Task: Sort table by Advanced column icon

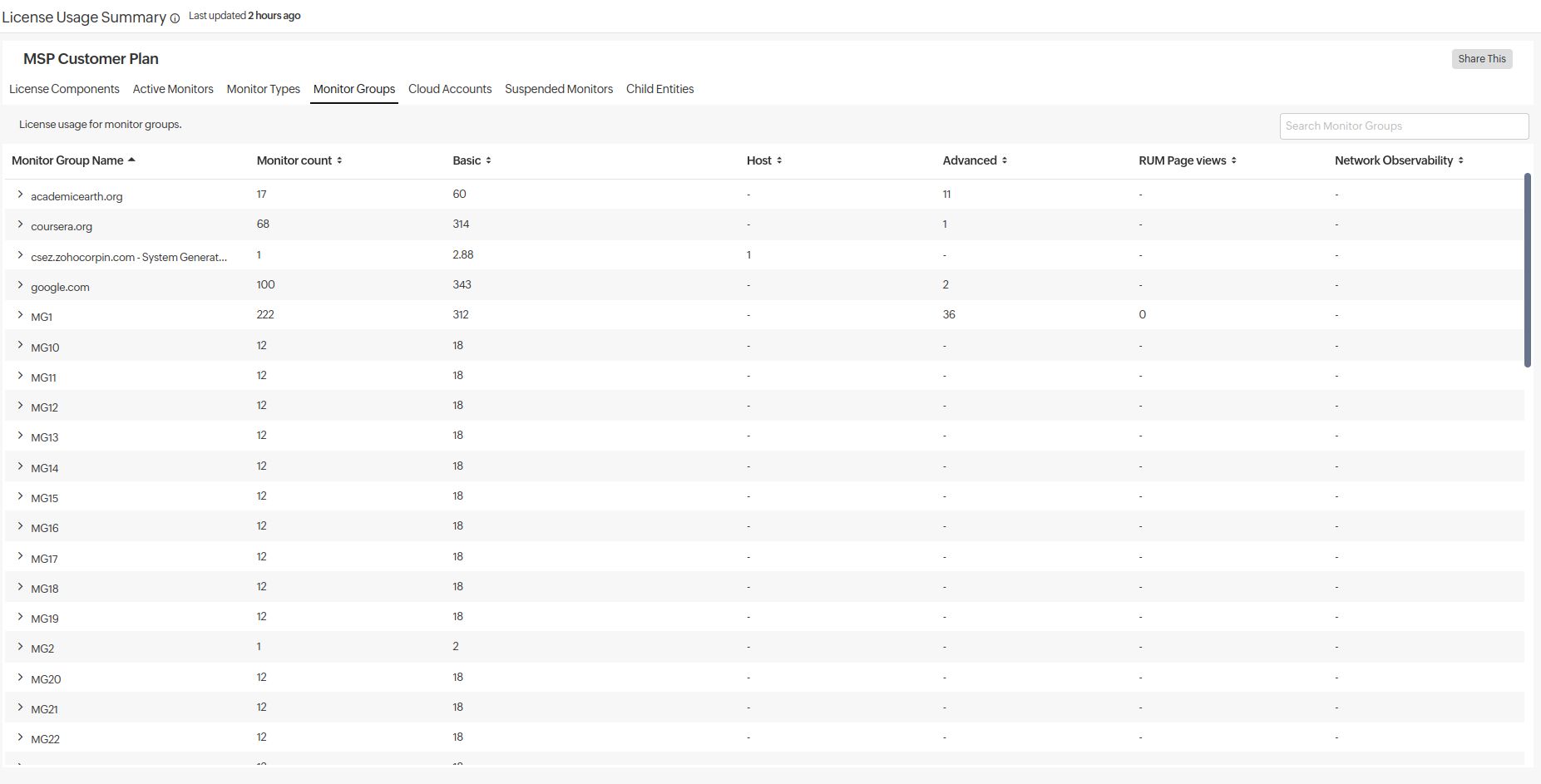Action: [x=1005, y=160]
